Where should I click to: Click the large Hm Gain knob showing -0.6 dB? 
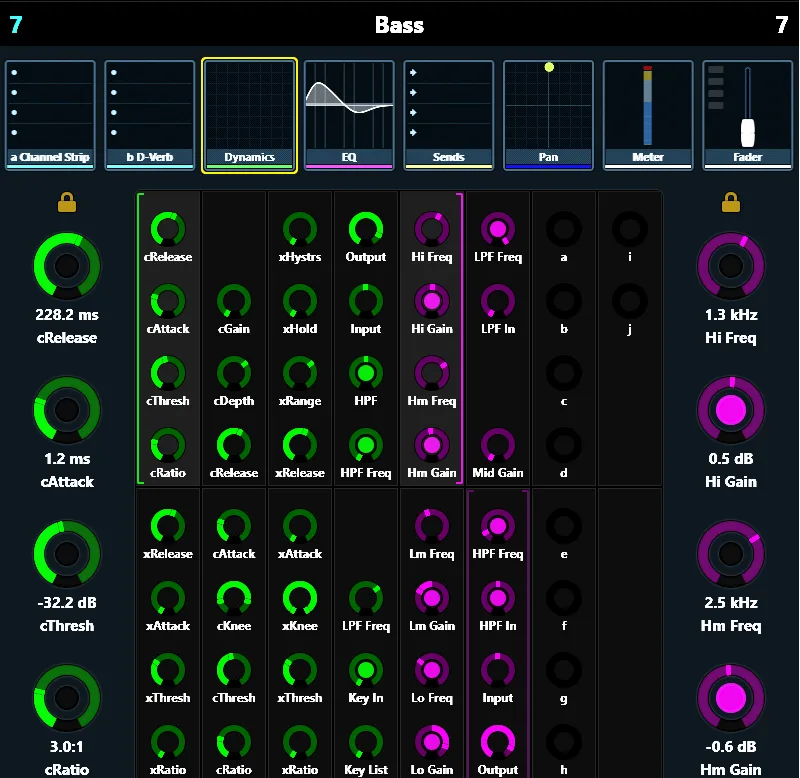click(x=731, y=697)
